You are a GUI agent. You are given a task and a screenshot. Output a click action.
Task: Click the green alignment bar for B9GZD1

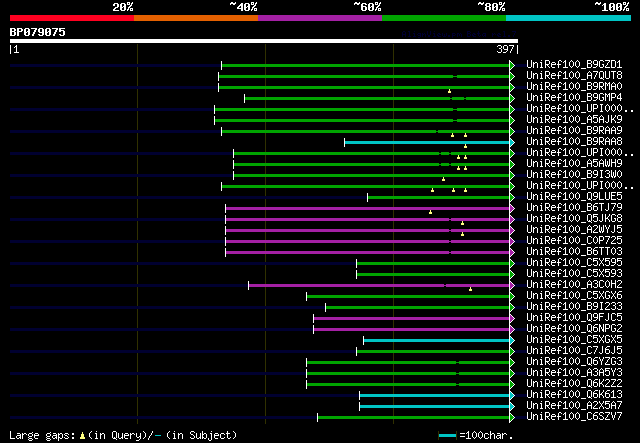365,65
